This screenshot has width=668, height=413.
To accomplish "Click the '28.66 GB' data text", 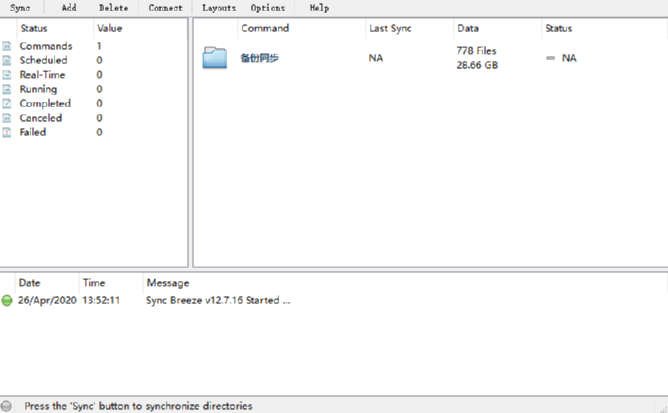I will pyautogui.click(x=477, y=65).
